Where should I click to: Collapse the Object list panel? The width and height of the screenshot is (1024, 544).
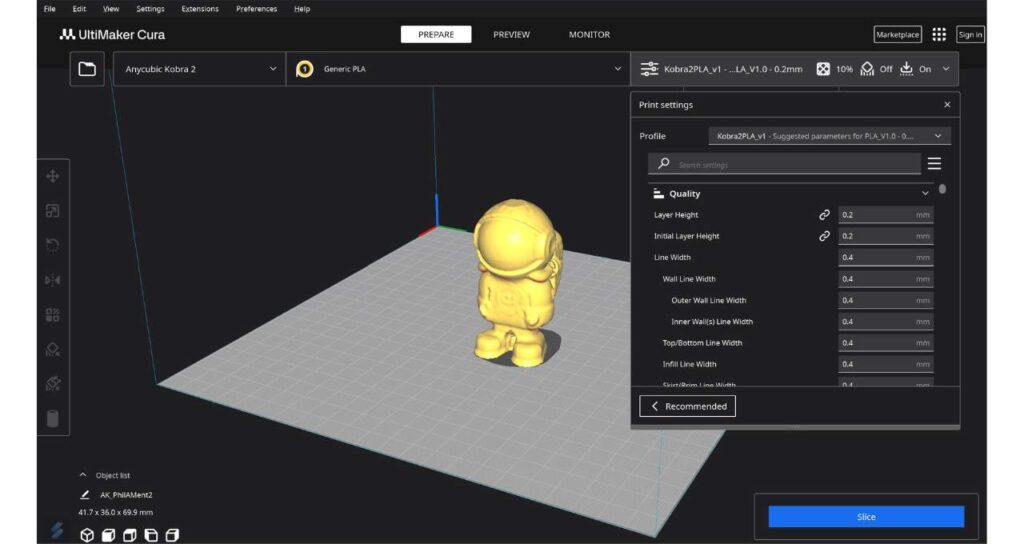tap(83, 475)
